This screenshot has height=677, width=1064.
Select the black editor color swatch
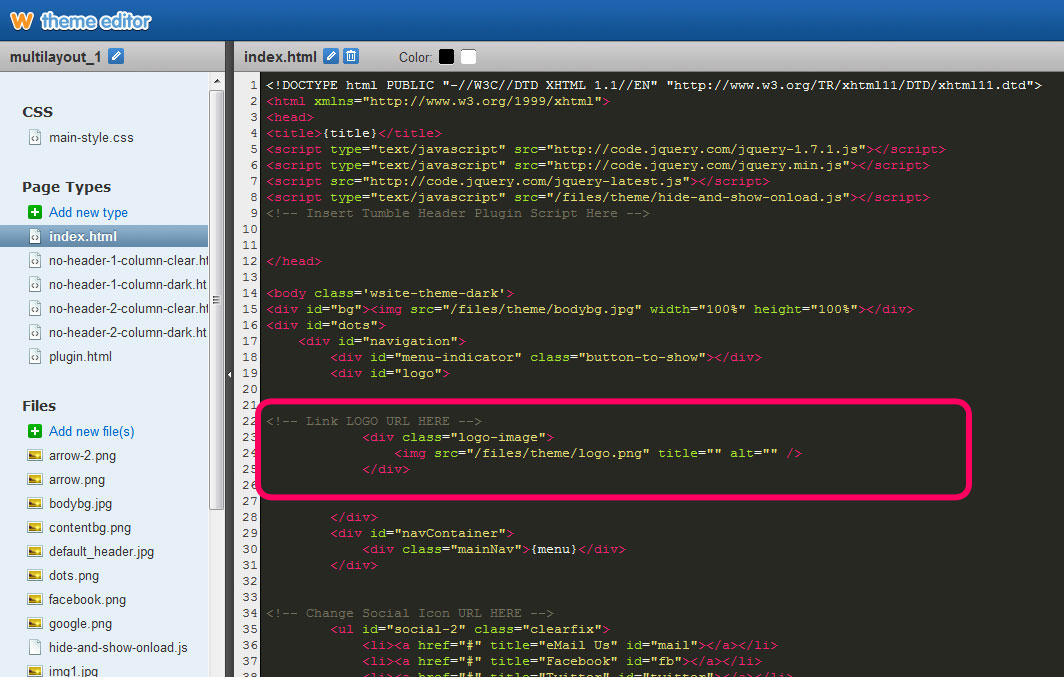446,57
